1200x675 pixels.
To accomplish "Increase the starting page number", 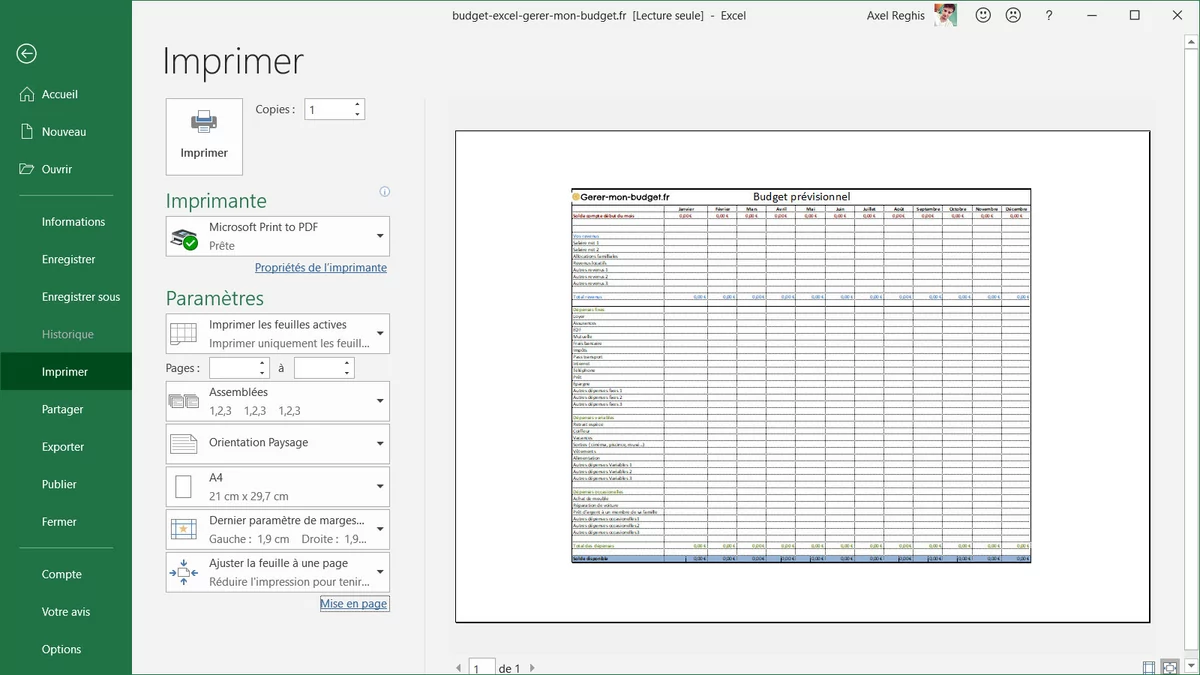I will (x=262, y=363).
